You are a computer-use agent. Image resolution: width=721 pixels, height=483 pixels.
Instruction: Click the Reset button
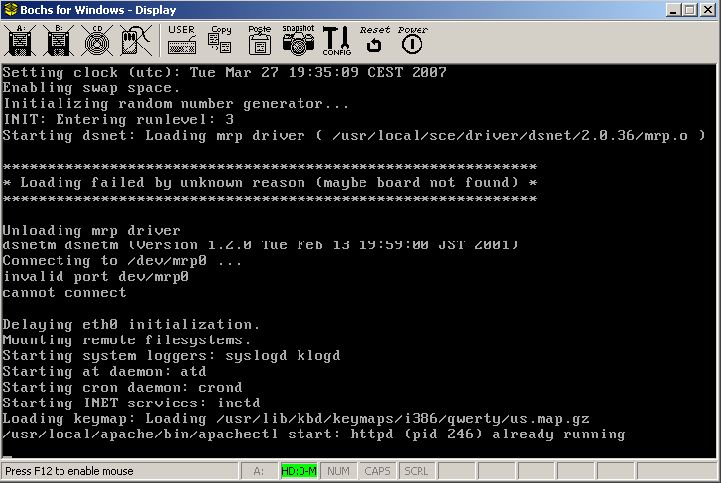pyautogui.click(x=374, y=40)
